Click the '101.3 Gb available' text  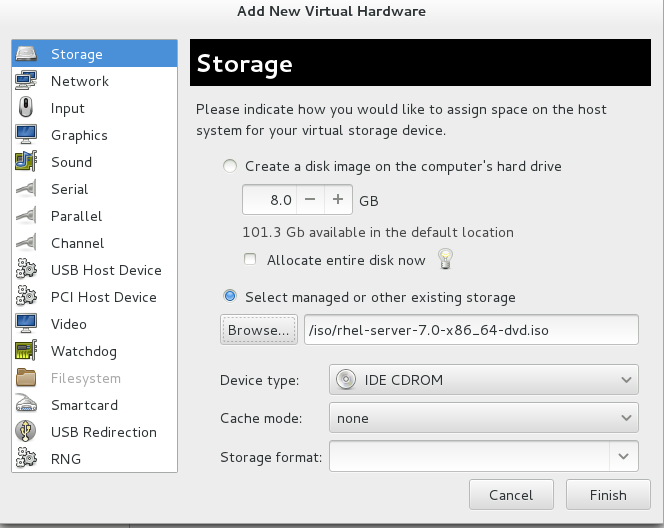(378, 232)
